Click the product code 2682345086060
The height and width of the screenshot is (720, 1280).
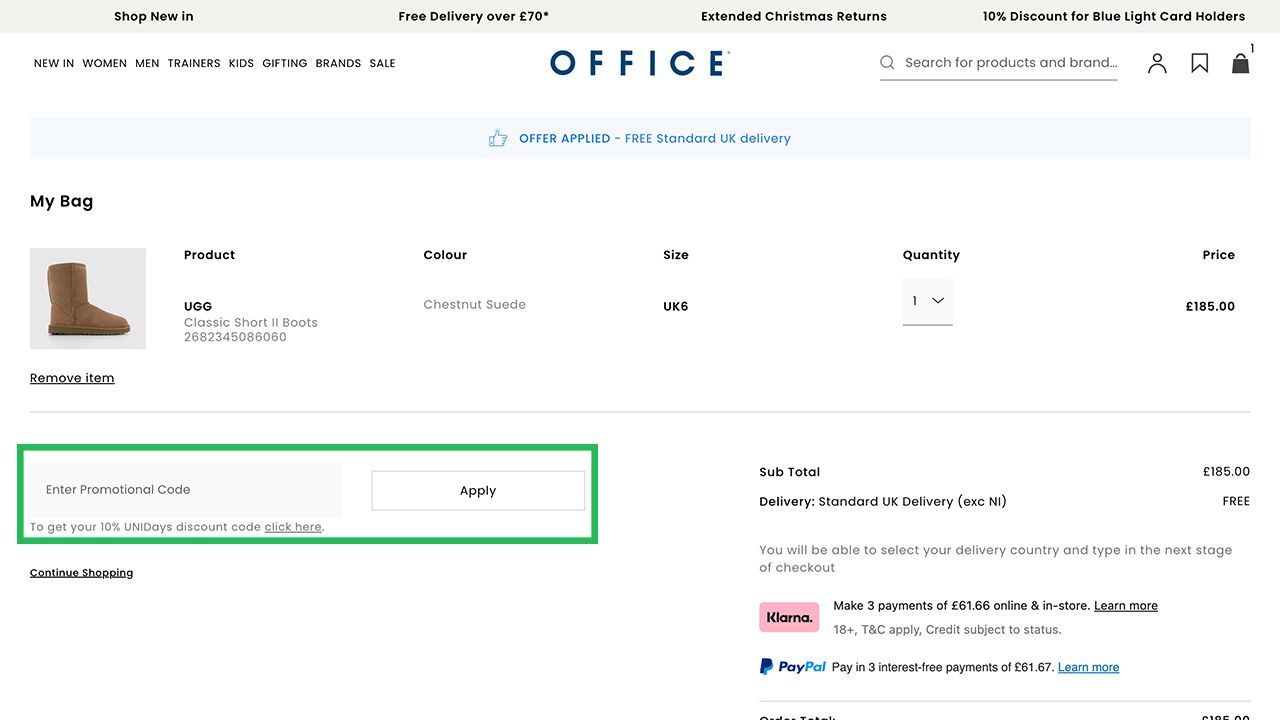pos(235,337)
